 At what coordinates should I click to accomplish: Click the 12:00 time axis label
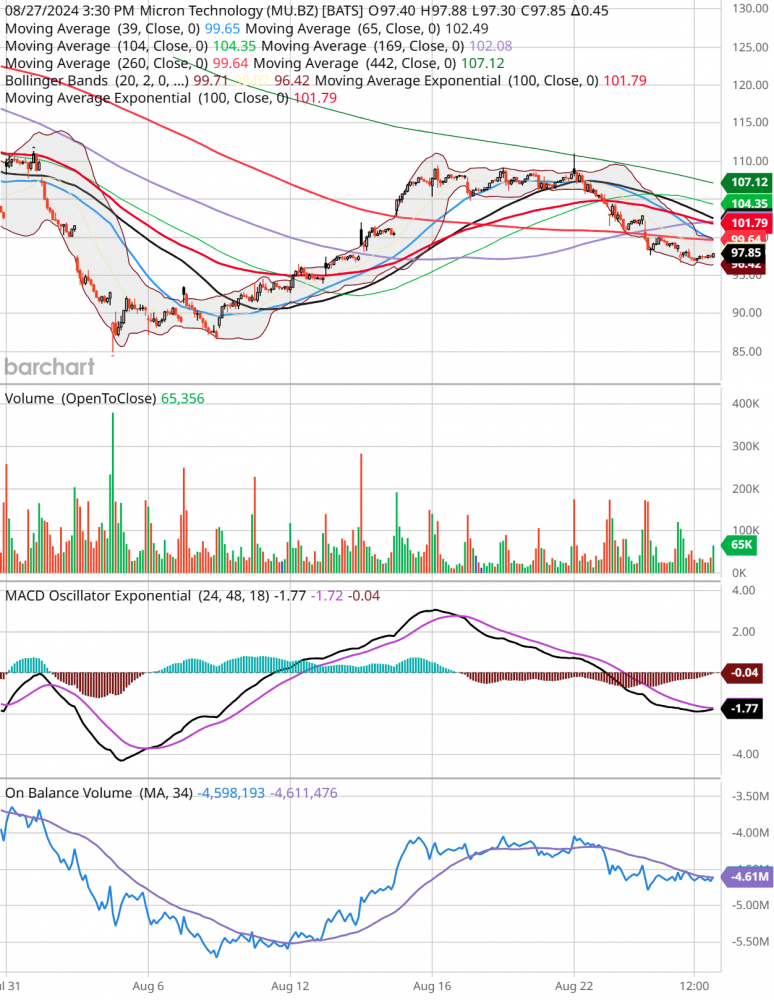pos(694,986)
